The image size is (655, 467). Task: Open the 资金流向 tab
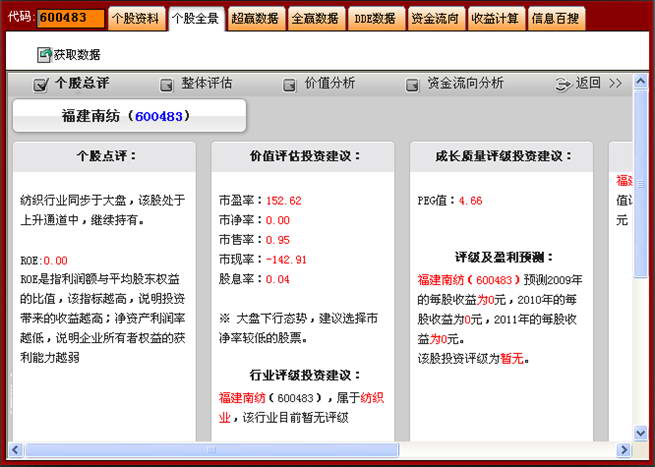click(x=436, y=19)
